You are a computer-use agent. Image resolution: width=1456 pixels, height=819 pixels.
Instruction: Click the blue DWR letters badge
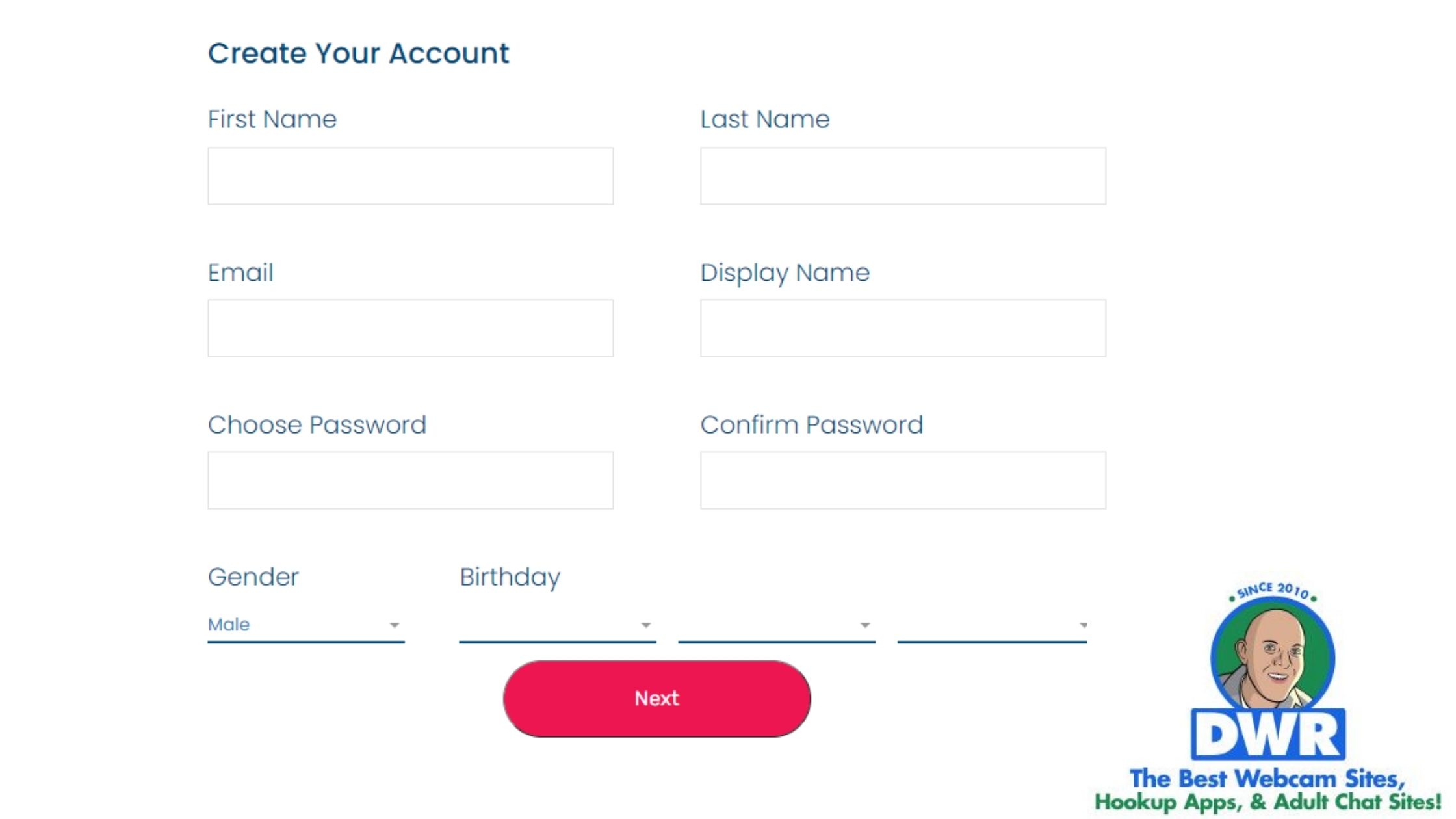coord(1268,735)
